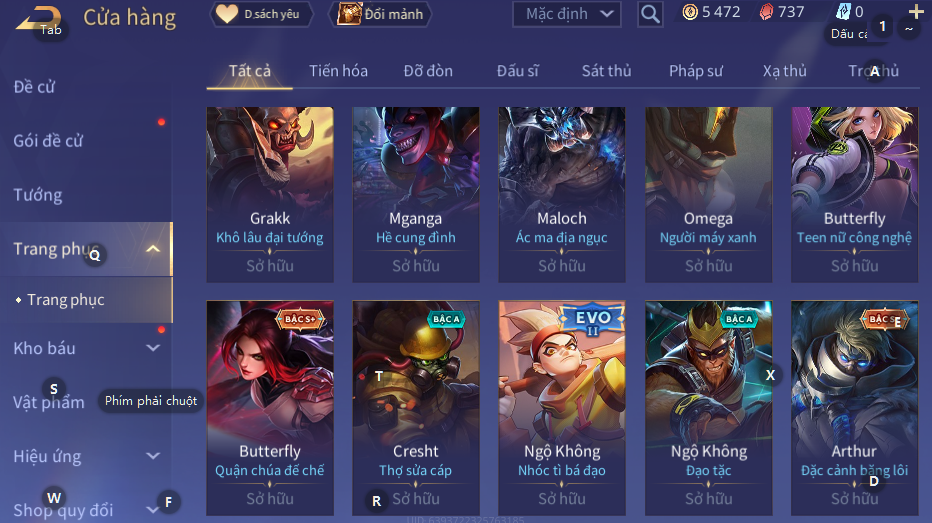The image size is (932, 523).
Task: Select the Pháp sư tab
Action: tap(695, 71)
